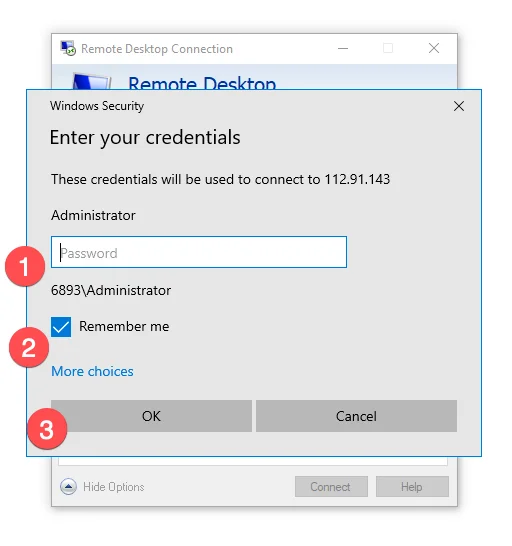Close the Remote Desktop Connection window

pos(434,48)
